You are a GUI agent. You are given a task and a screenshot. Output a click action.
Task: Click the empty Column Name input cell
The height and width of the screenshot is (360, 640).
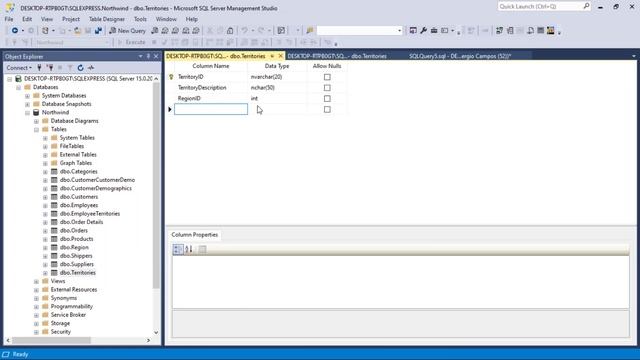(211, 109)
